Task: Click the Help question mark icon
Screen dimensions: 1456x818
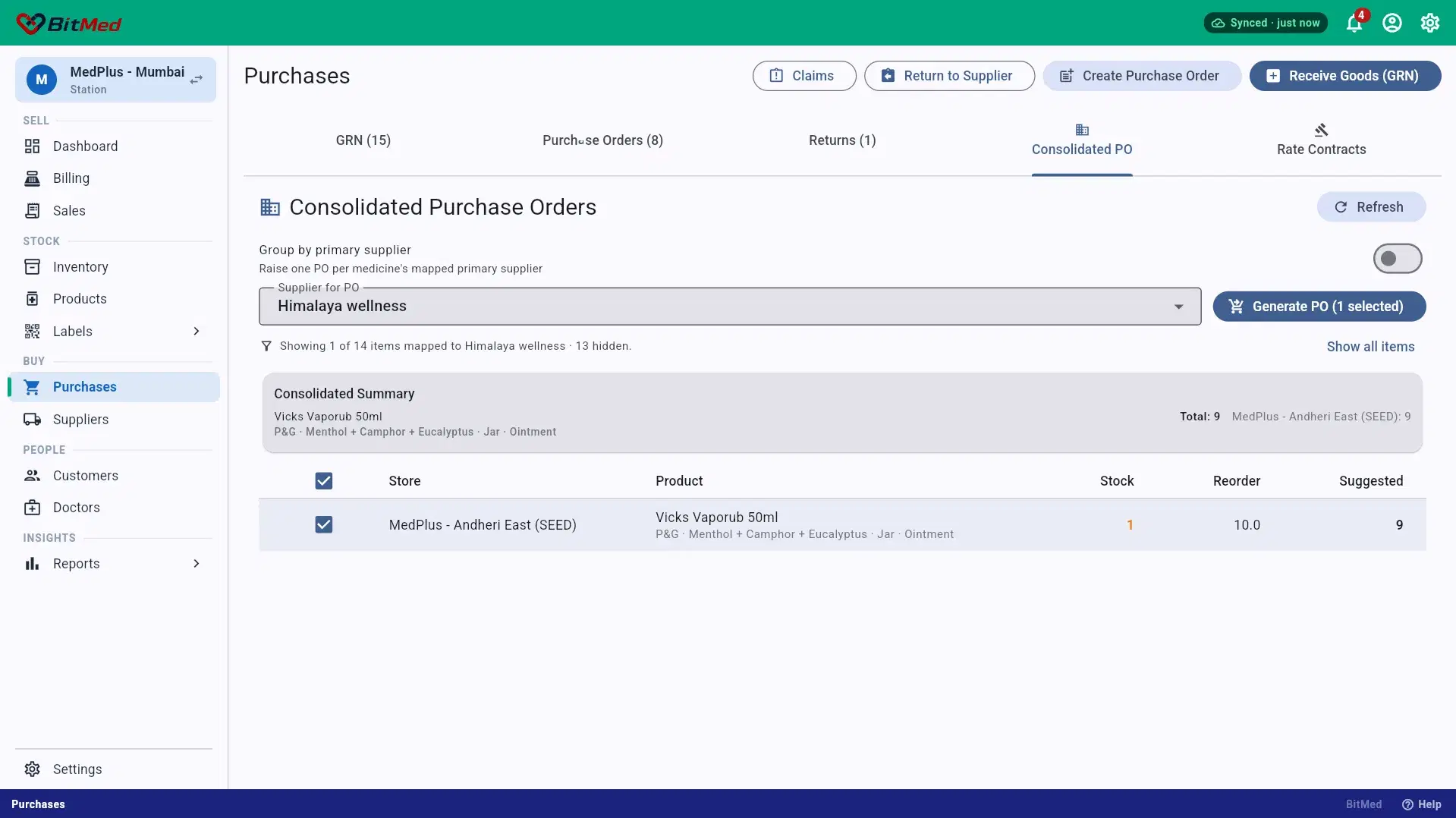Action: 1407,804
